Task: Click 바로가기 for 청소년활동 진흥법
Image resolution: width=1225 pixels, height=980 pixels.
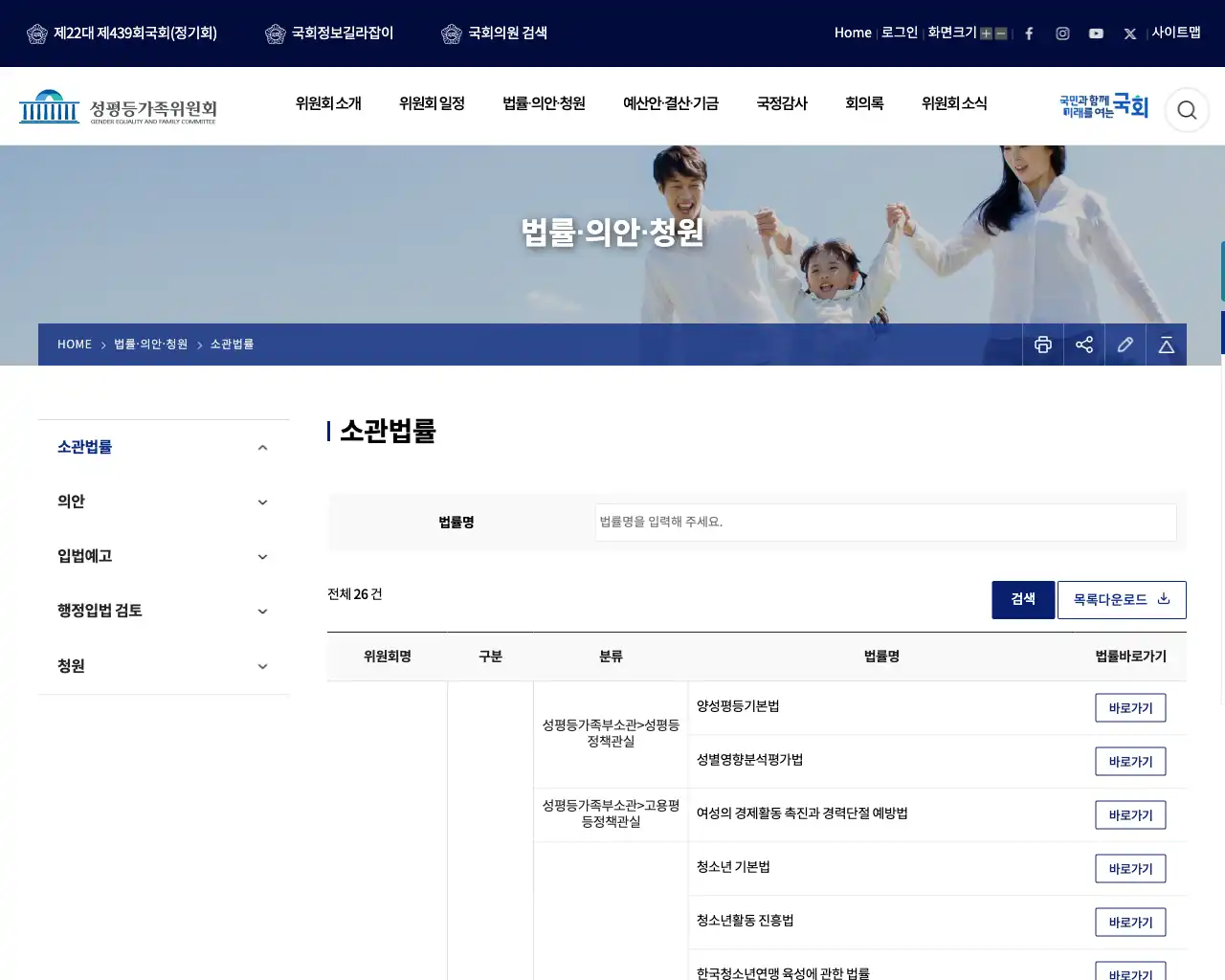Action: (x=1130, y=923)
